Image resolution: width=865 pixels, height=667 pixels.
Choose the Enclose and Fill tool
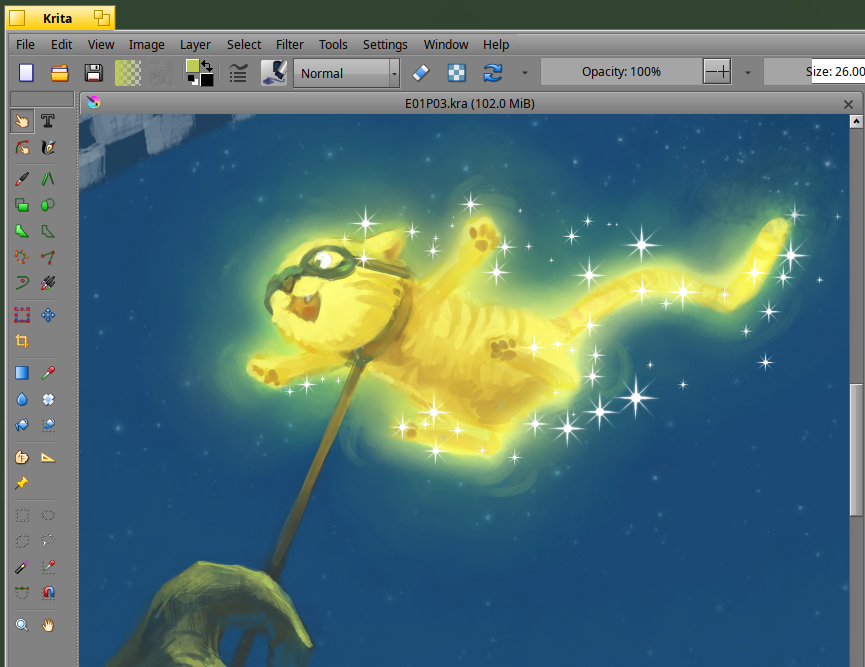(x=48, y=425)
